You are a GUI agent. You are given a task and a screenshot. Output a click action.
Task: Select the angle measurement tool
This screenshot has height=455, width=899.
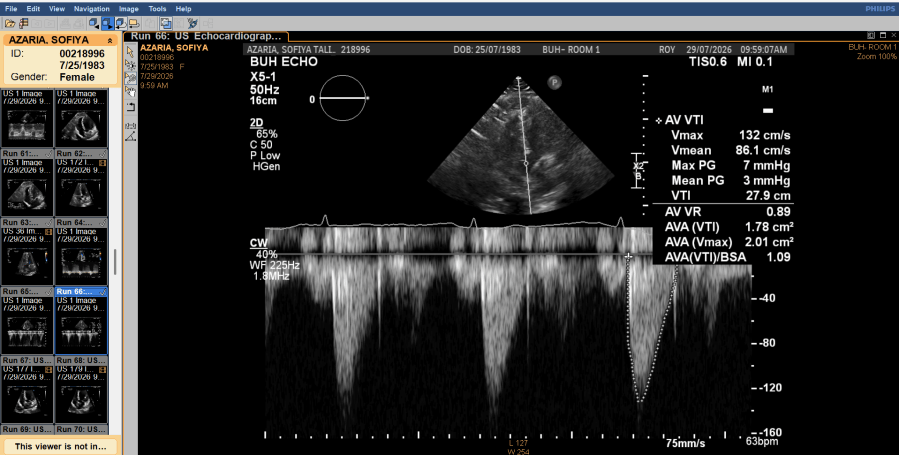click(131, 135)
